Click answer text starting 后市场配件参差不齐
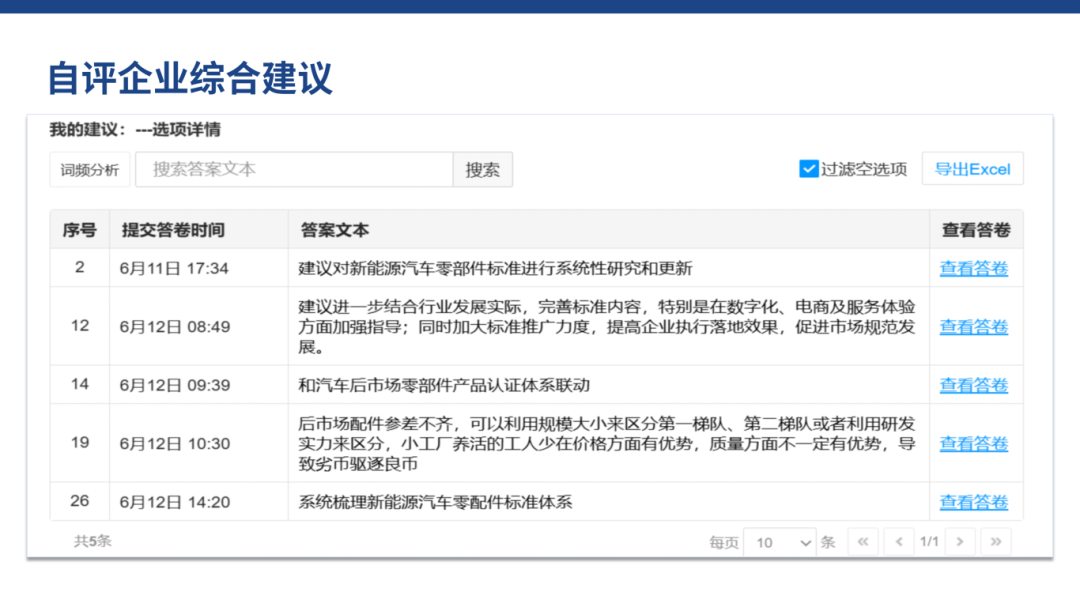The image size is (1080, 607). point(606,444)
